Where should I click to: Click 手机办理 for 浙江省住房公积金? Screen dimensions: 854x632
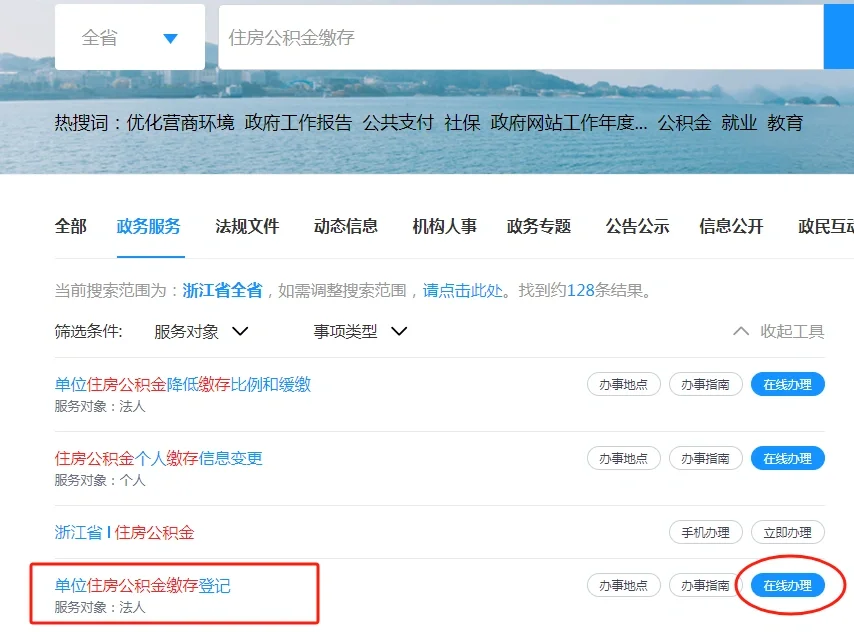point(705,533)
